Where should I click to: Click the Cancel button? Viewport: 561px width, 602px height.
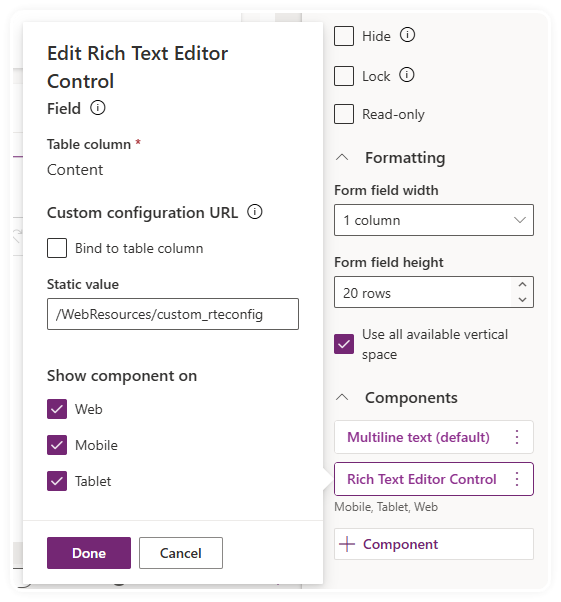(180, 553)
